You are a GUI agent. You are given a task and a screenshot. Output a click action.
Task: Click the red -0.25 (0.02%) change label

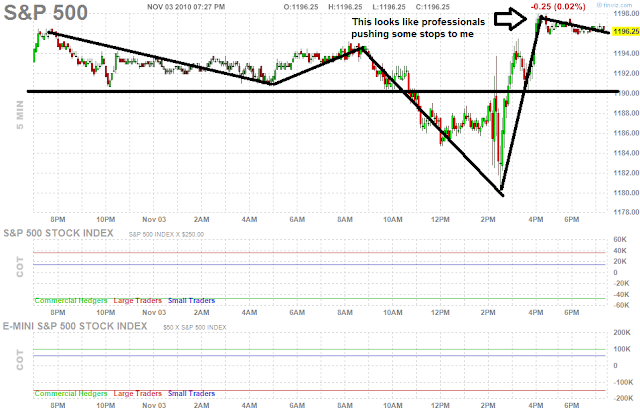558,7
